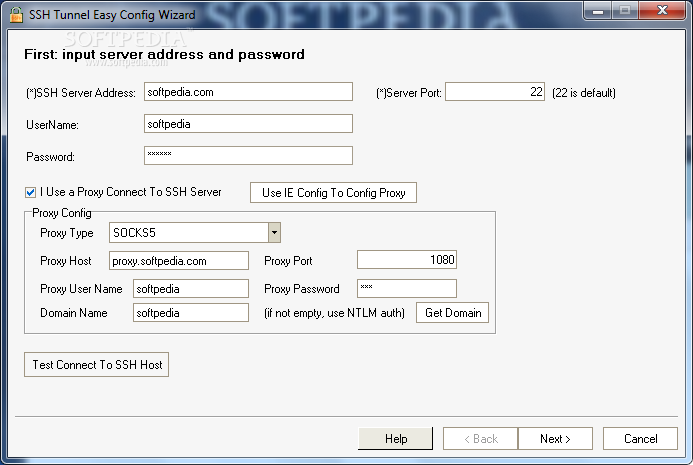Click the Proxy Host field
693x465 pixels.
179,261
